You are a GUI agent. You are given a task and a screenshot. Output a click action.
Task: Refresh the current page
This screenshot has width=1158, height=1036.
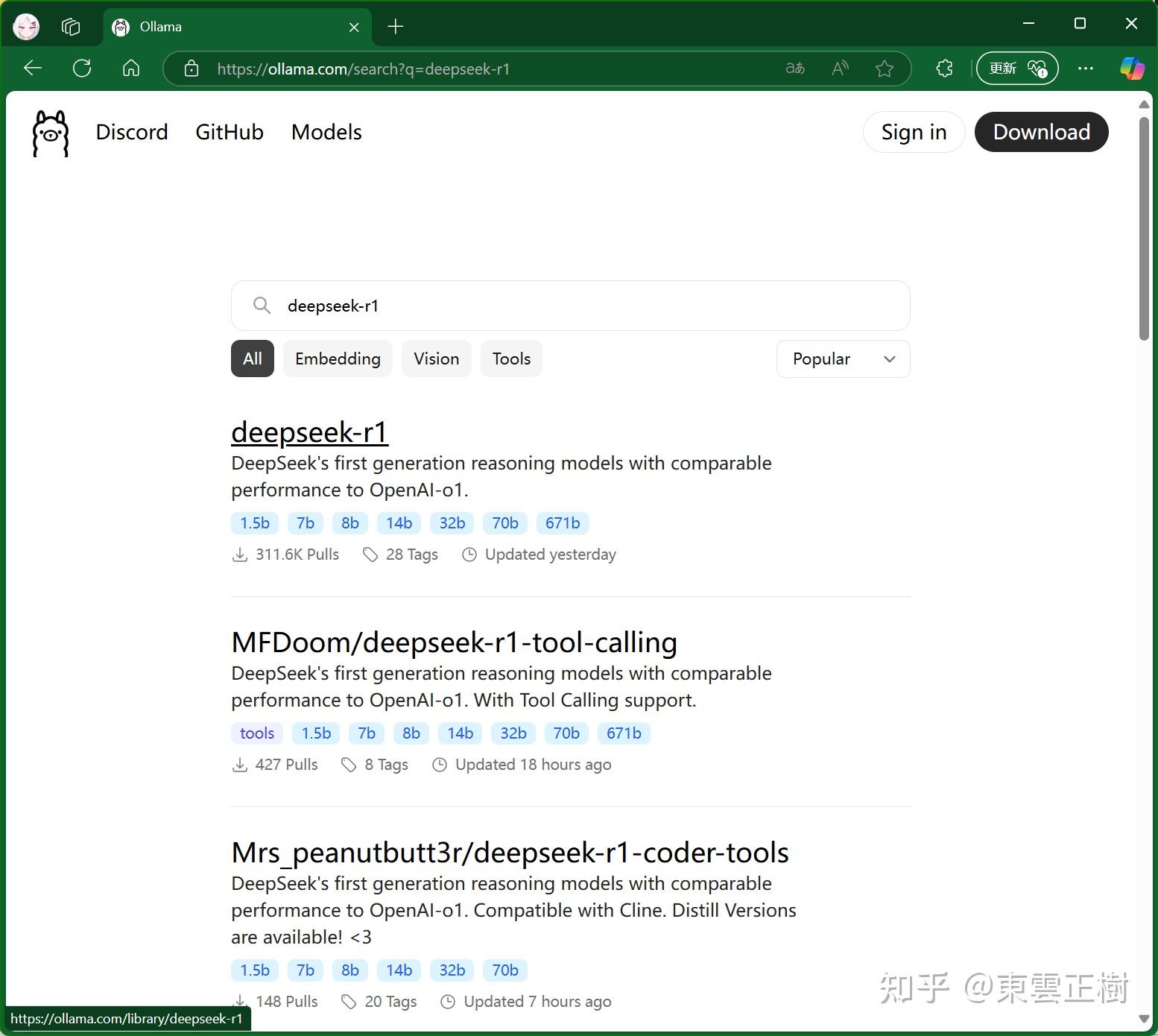[x=82, y=68]
